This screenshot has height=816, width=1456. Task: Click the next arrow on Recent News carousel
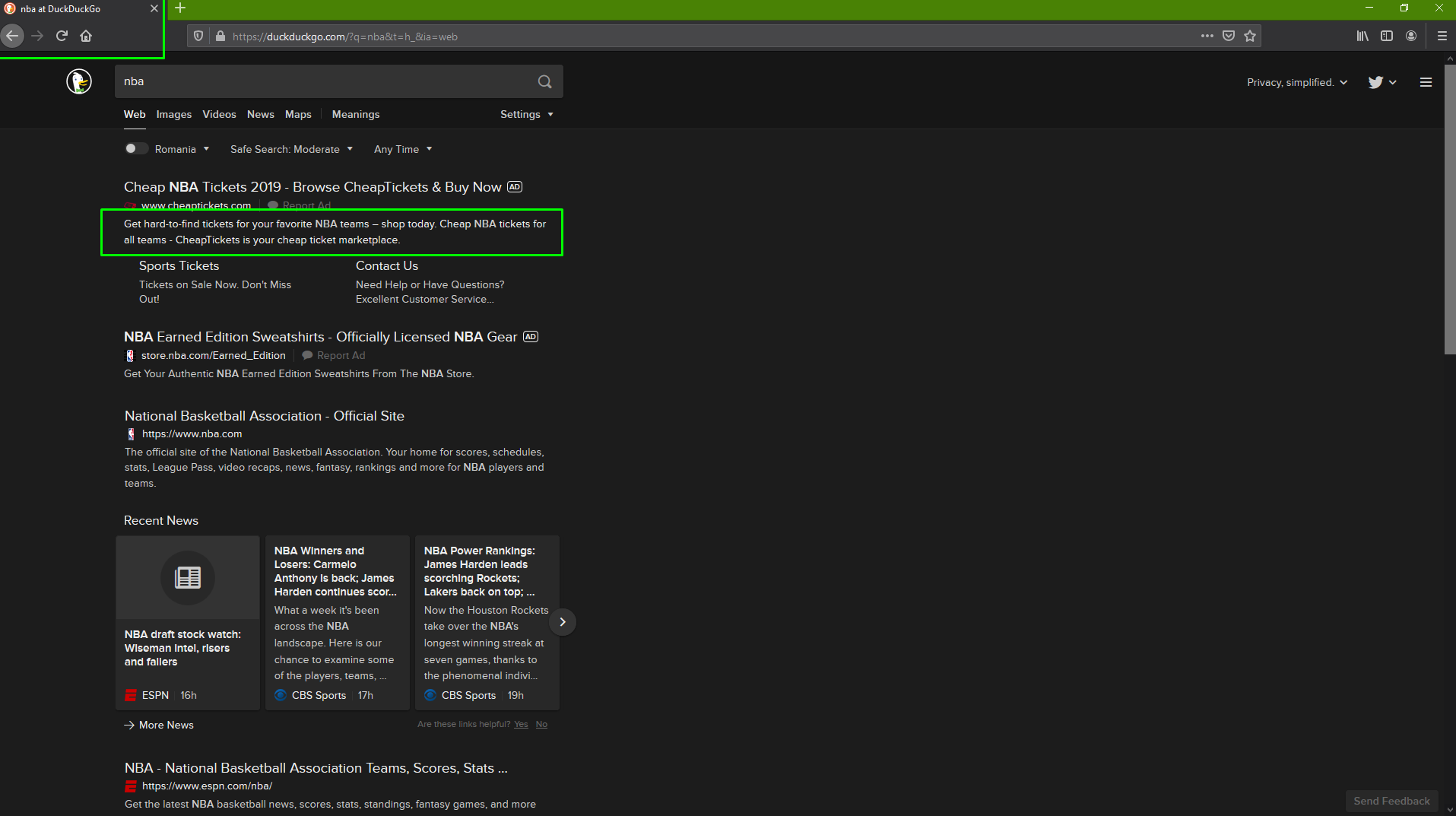[562, 622]
